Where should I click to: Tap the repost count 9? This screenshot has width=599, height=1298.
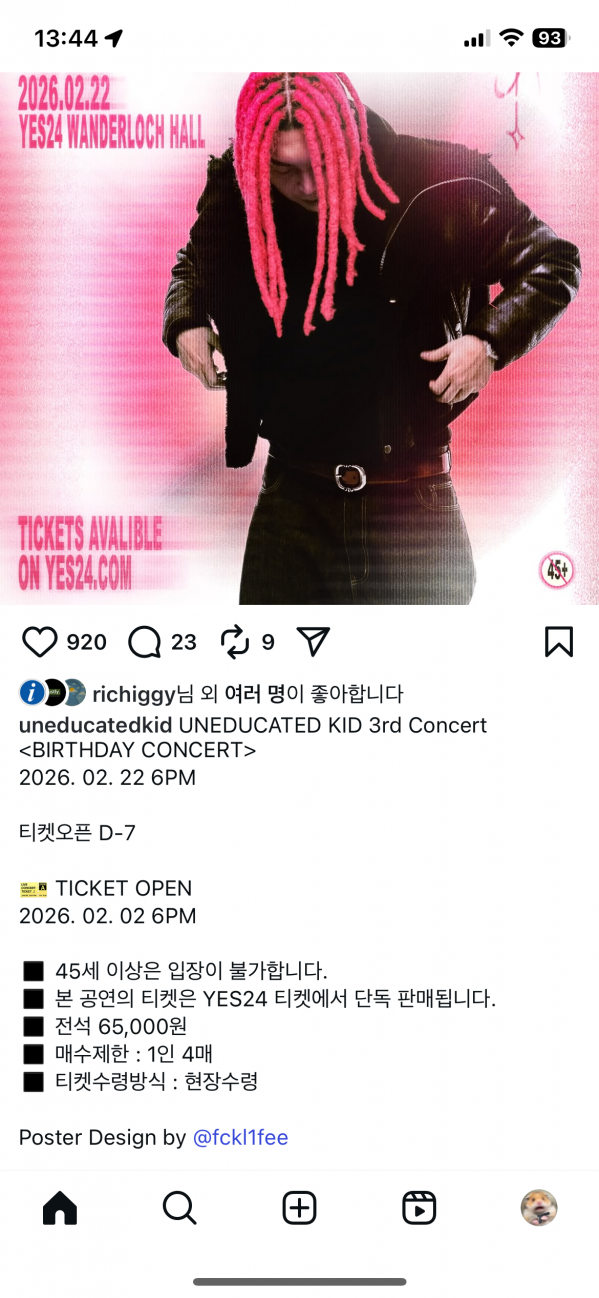click(268, 642)
